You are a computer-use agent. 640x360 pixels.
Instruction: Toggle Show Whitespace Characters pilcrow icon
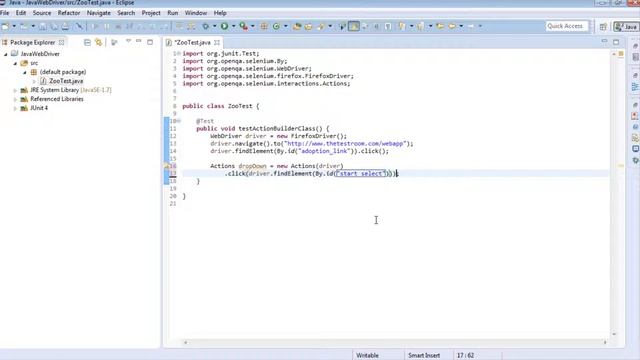pyautogui.click(x=388, y=26)
